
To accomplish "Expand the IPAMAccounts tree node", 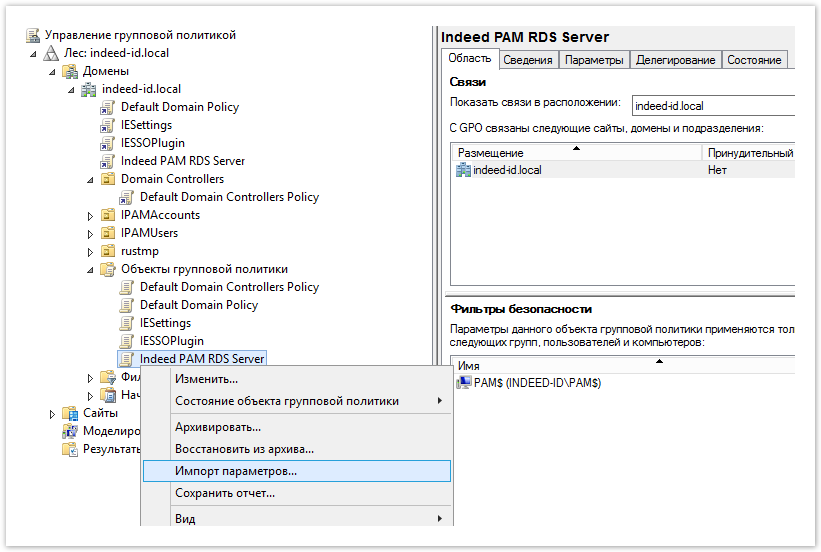I will click(x=90, y=215).
